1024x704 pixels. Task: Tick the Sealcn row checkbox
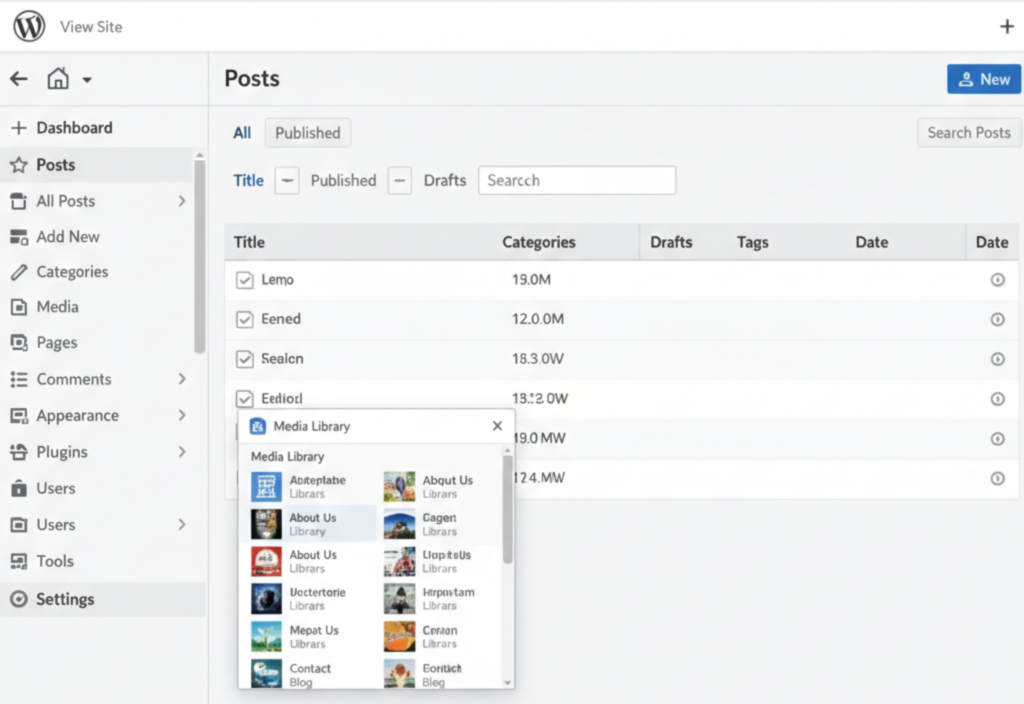tap(244, 359)
